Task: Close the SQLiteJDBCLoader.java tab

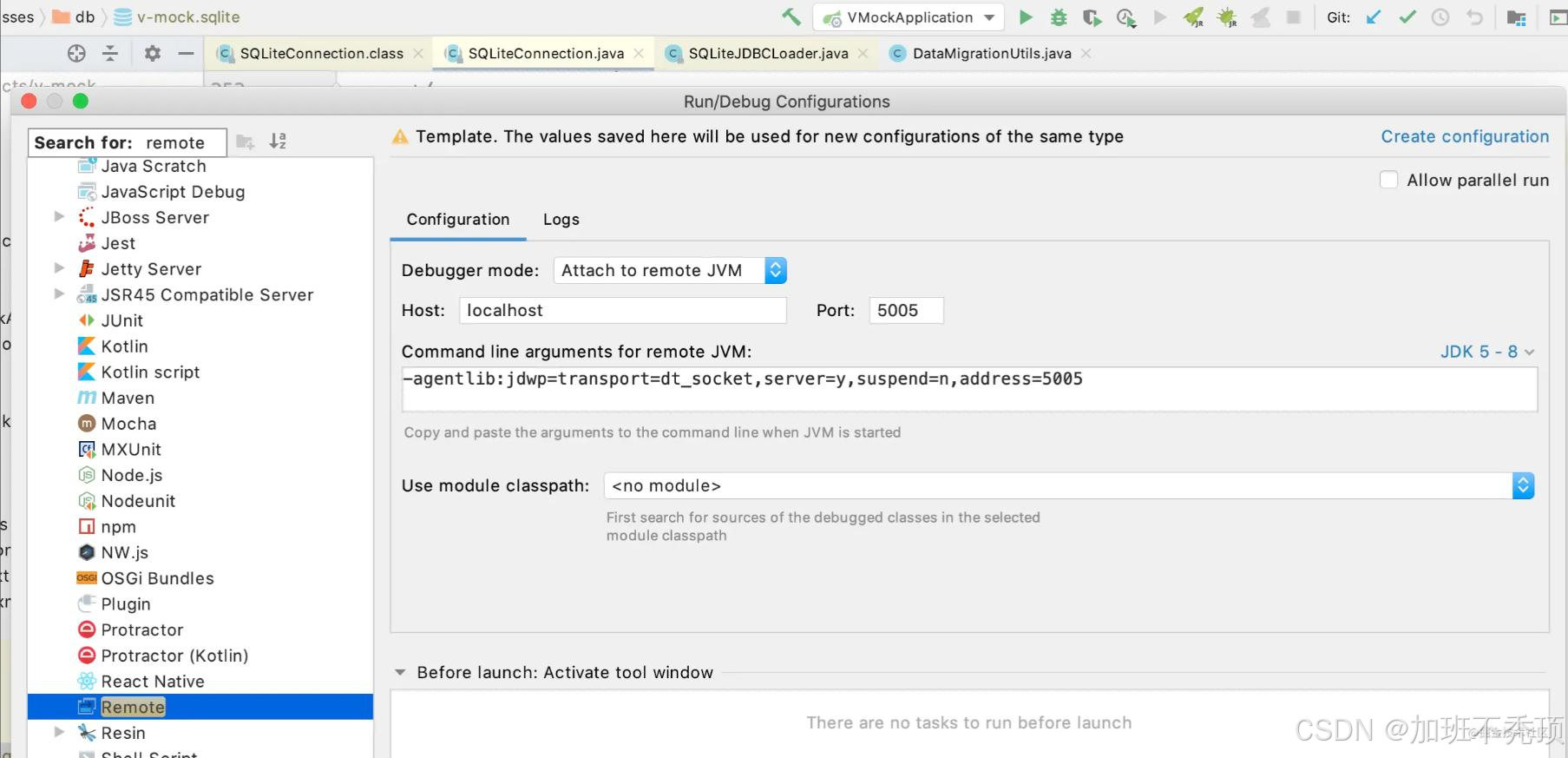Action: pos(863,53)
